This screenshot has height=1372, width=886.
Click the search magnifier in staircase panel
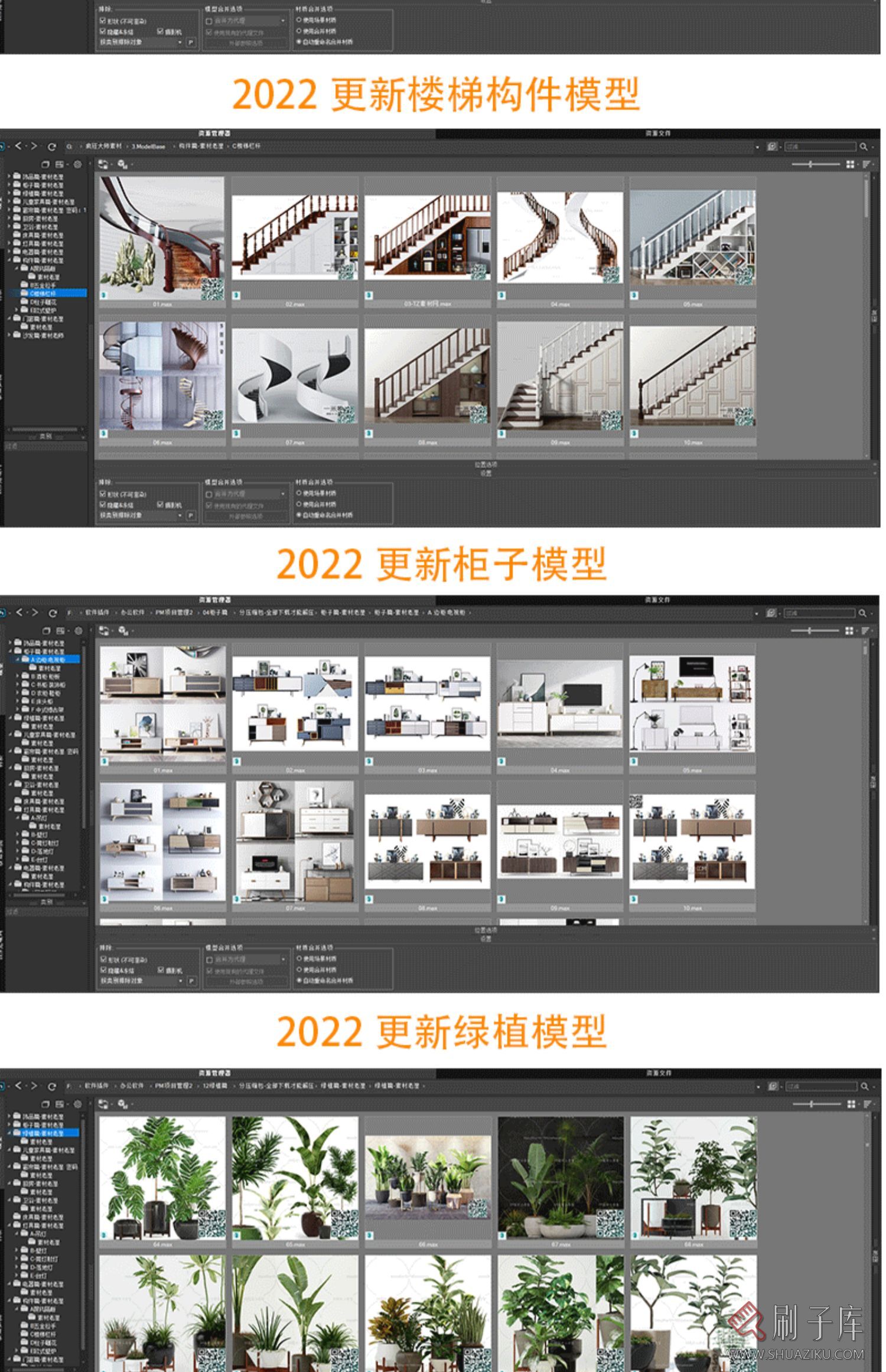click(x=864, y=147)
